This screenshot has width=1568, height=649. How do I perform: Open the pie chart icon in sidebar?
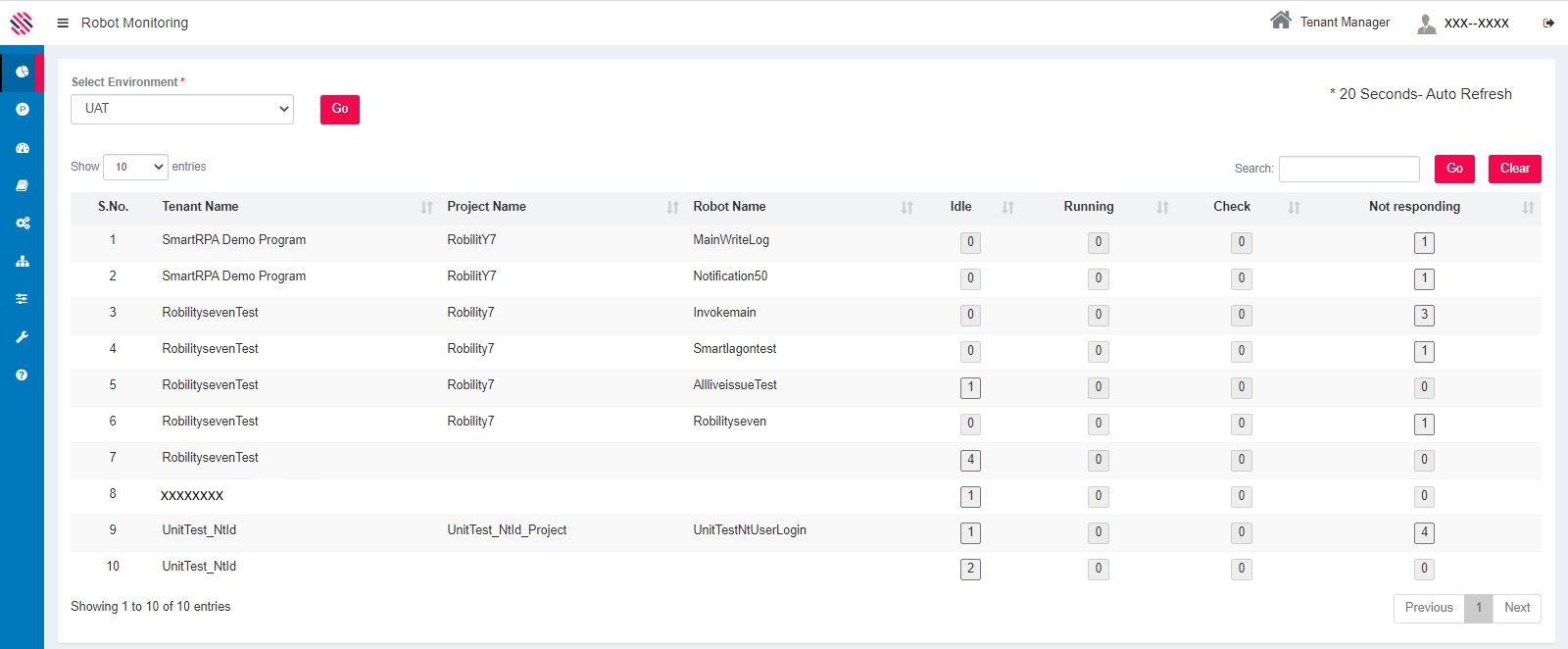(22, 72)
